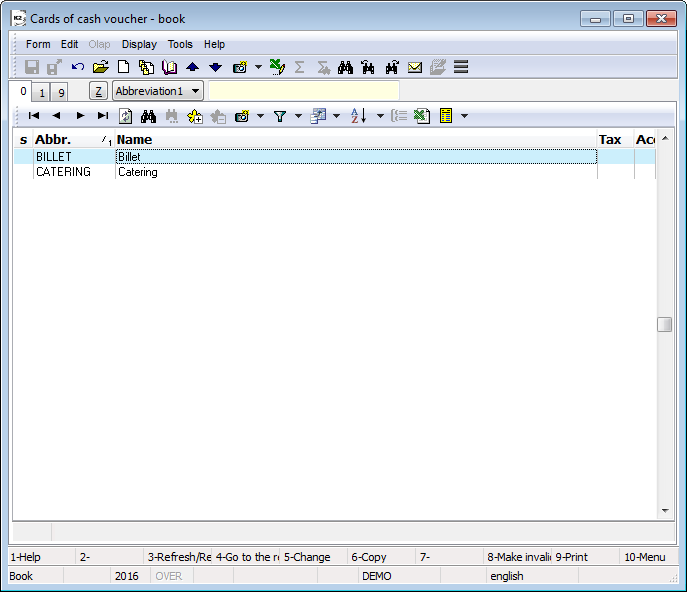Click the yellow search input field
The height and width of the screenshot is (592, 687).
click(x=304, y=91)
